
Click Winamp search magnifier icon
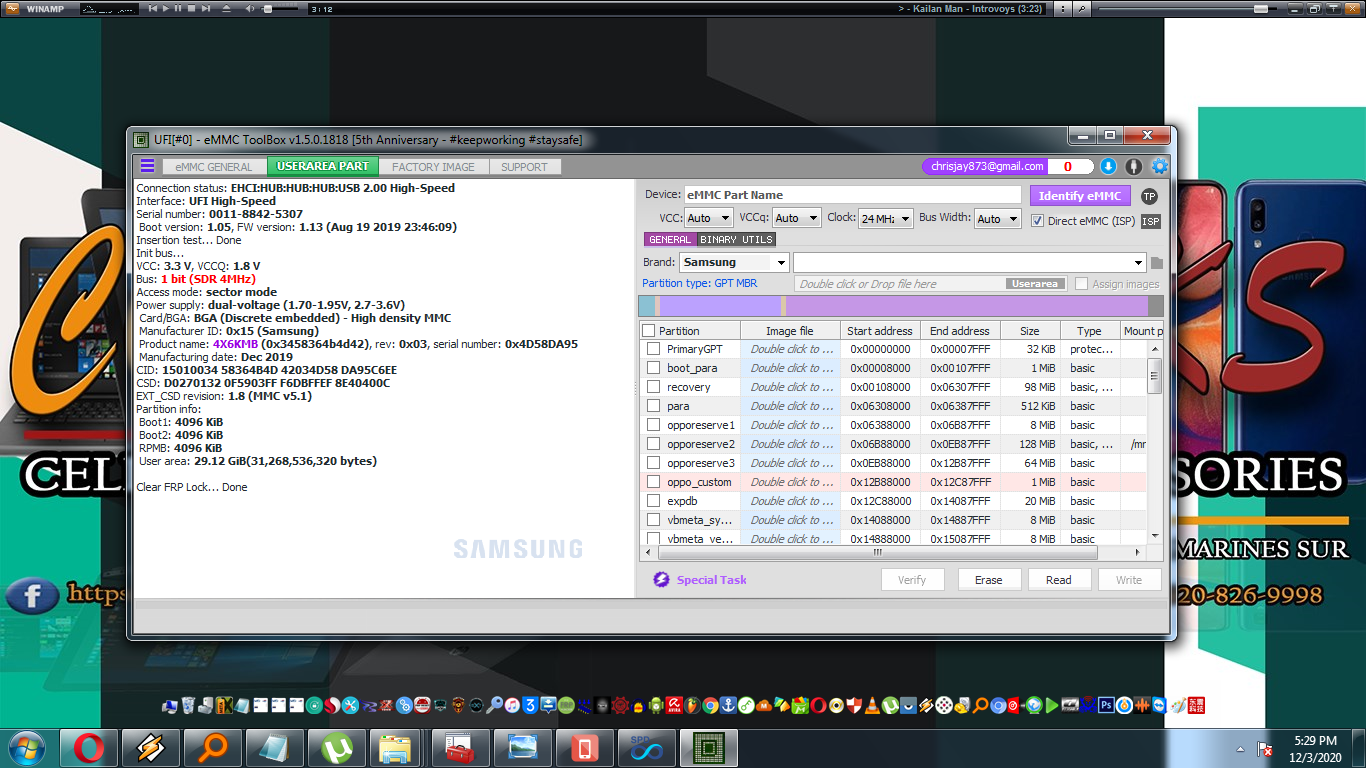pos(1082,9)
